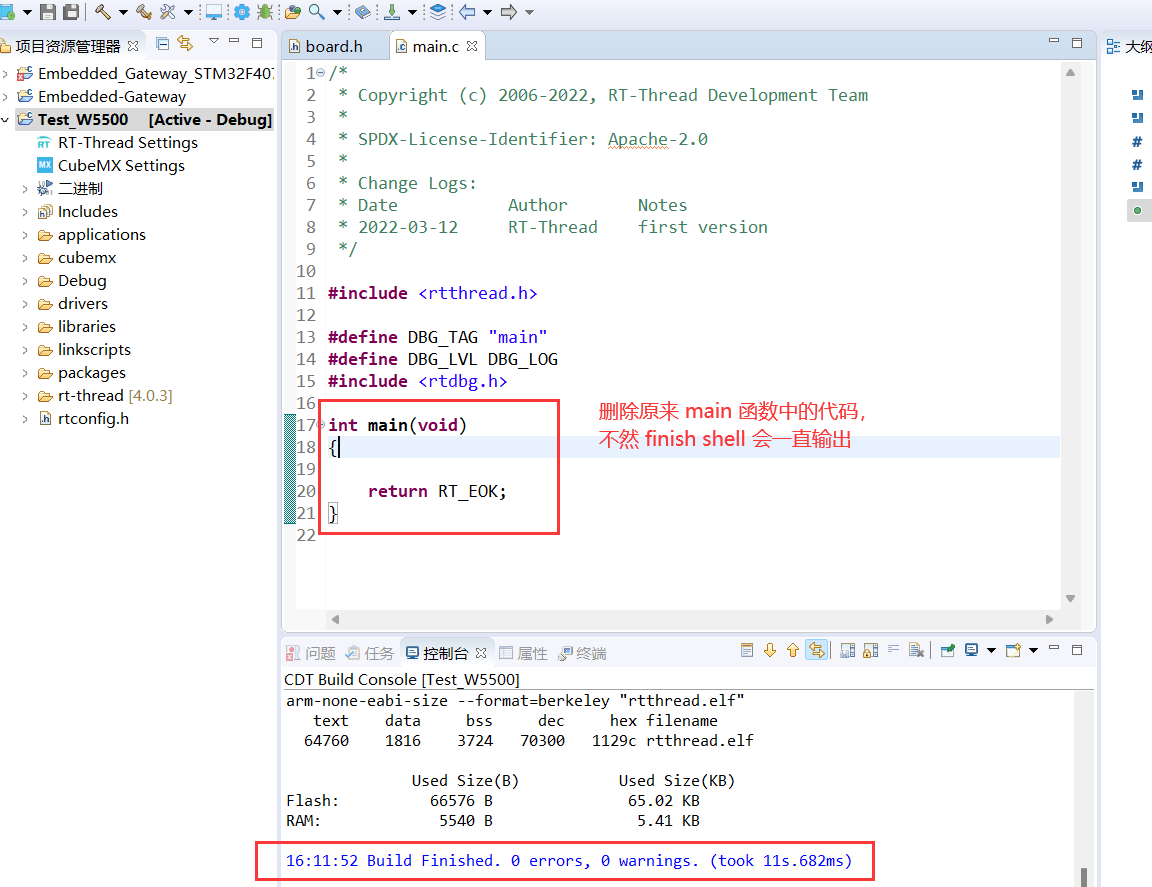Open the 终端 (Terminal) tab

[590, 653]
